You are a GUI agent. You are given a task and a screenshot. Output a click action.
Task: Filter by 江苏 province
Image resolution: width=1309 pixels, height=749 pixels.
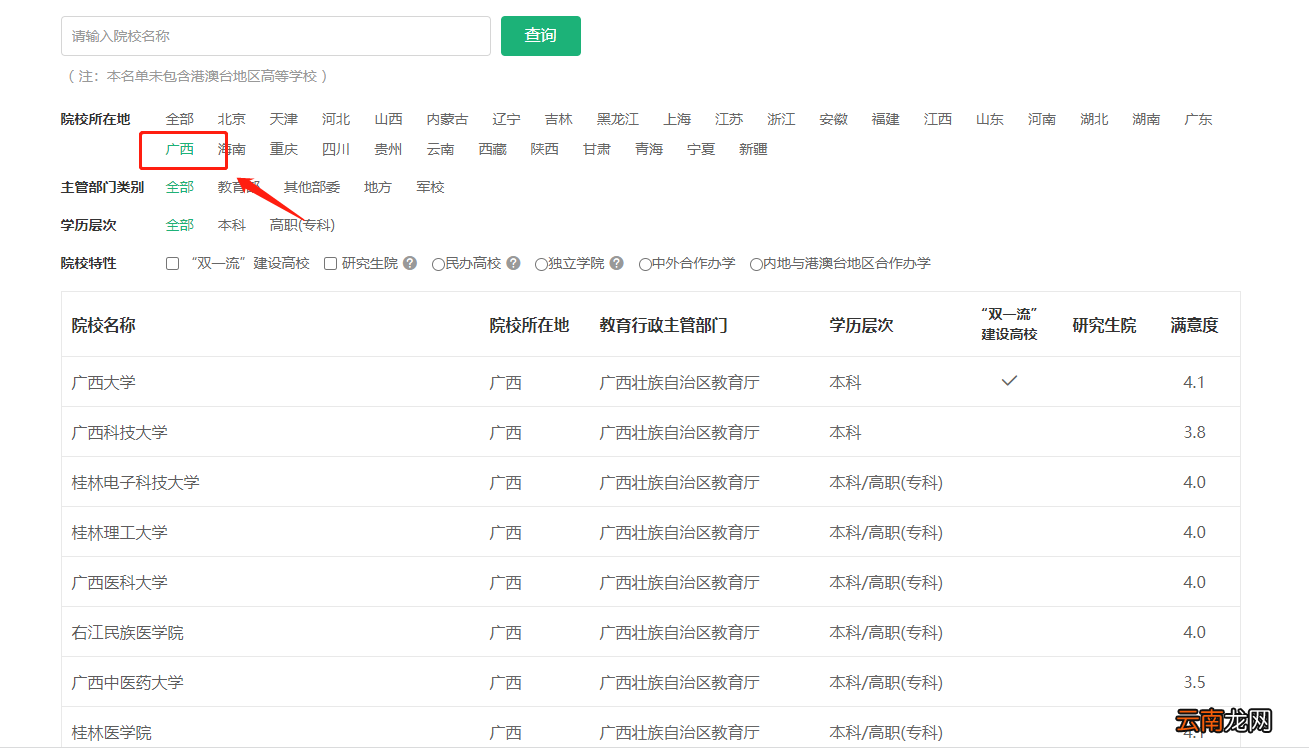[729, 119]
